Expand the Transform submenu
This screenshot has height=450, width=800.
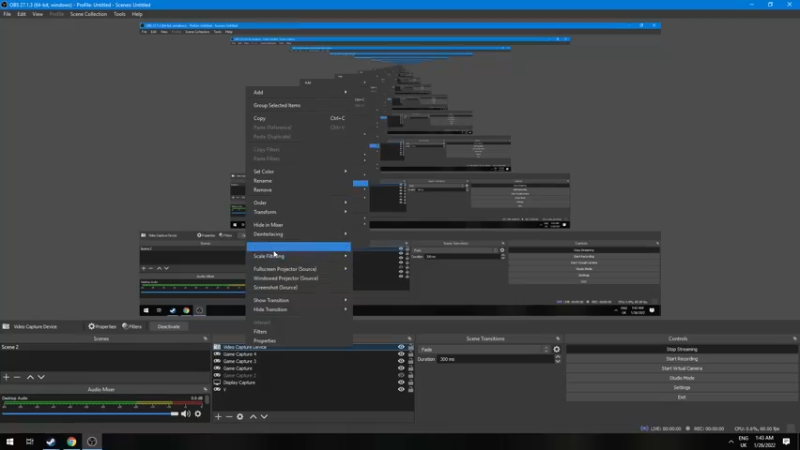(x=299, y=212)
